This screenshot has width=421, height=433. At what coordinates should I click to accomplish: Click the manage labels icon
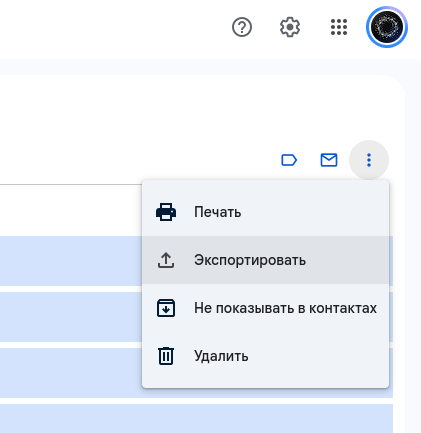click(x=289, y=160)
